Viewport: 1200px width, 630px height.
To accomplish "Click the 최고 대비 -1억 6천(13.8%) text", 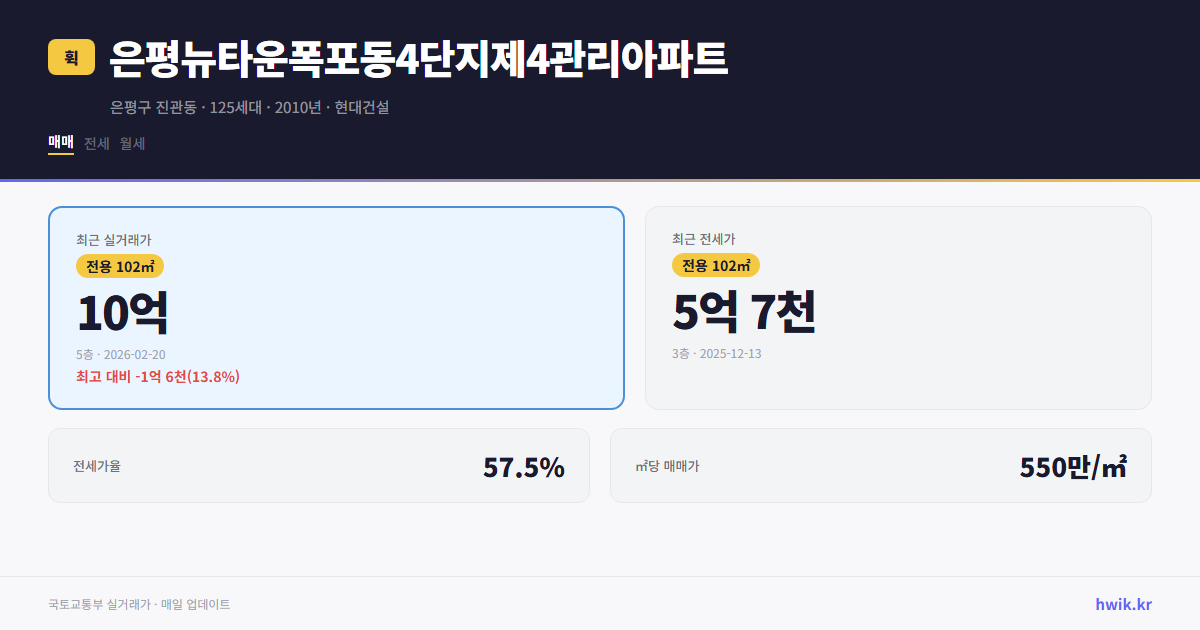I will (x=158, y=378).
